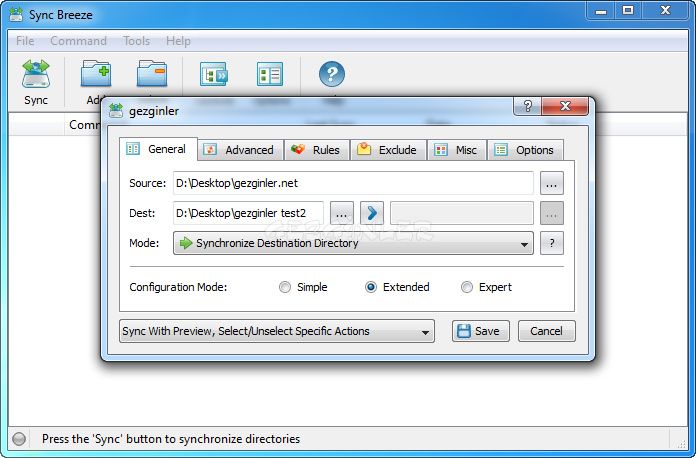696x458 pixels.
Task: Switch to the General tab
Action: click(158, 149)
